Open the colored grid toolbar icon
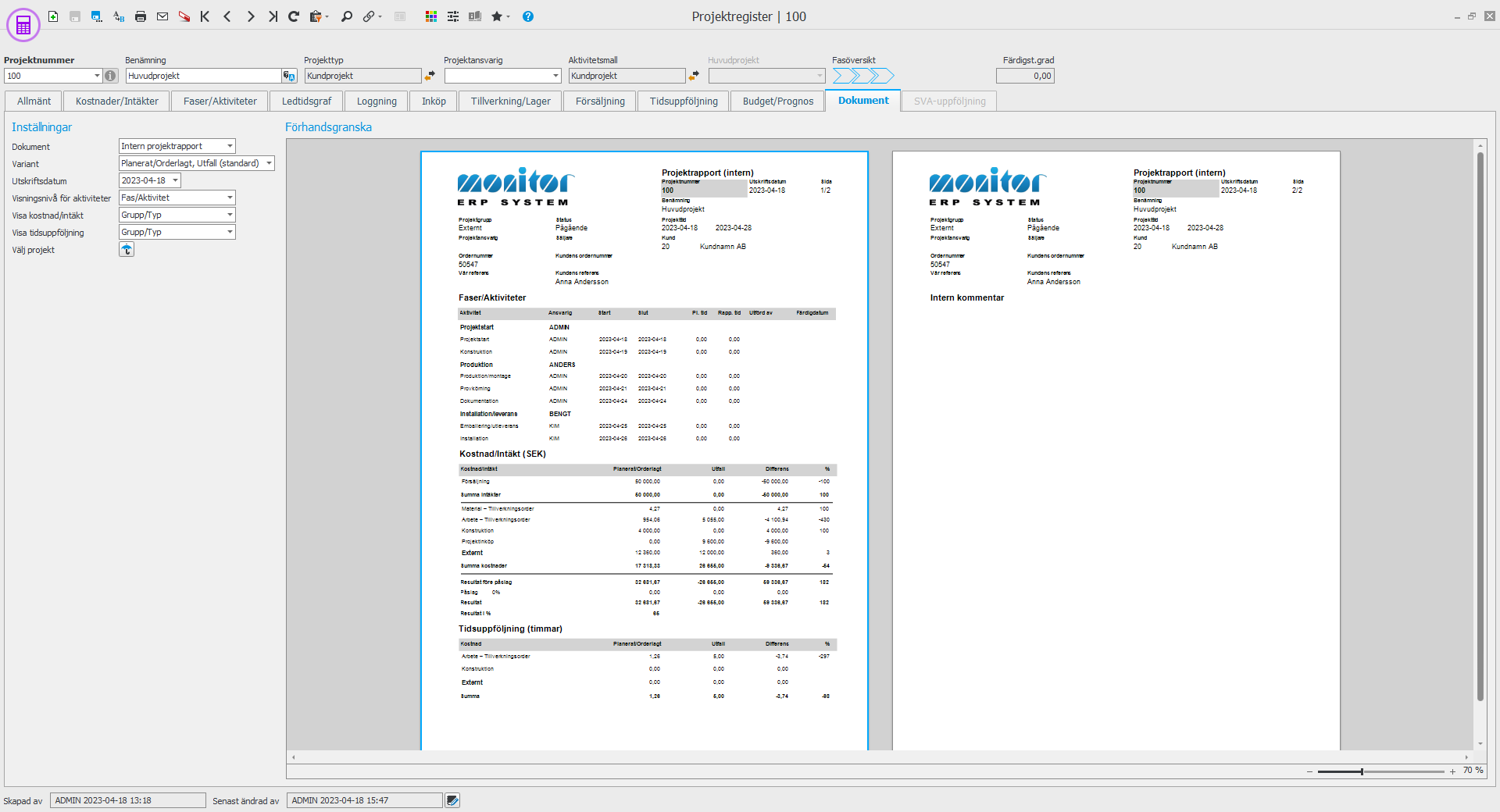 point(431,16)
